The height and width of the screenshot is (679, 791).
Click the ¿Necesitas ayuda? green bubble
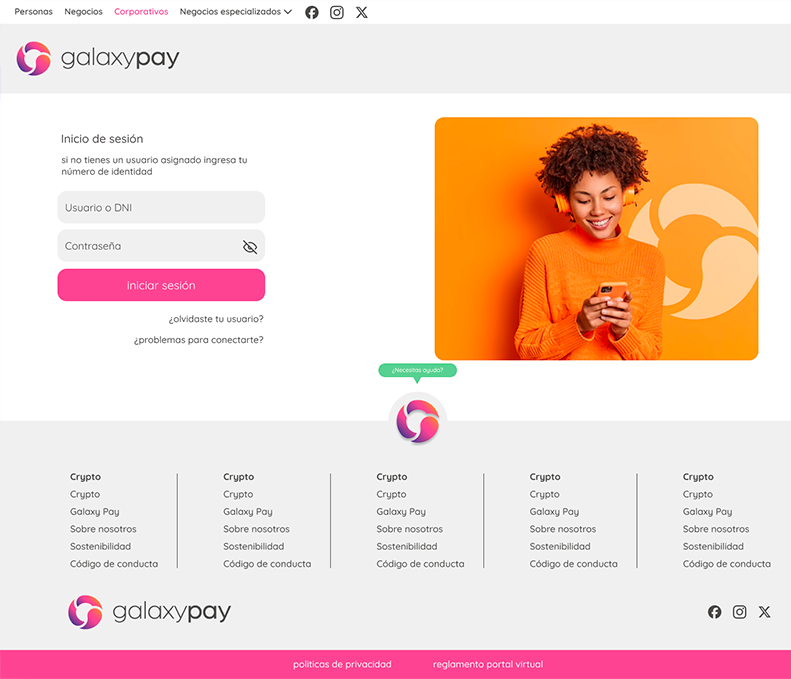418,370
